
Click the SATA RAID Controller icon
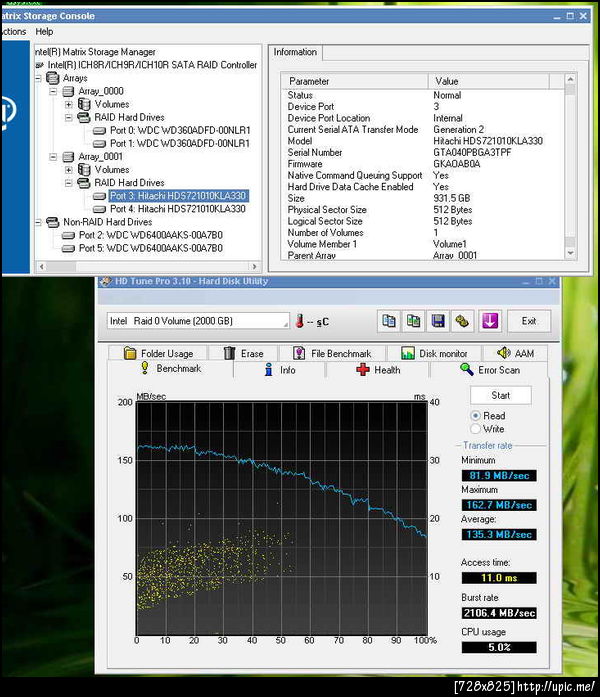[x=39, y=65]
